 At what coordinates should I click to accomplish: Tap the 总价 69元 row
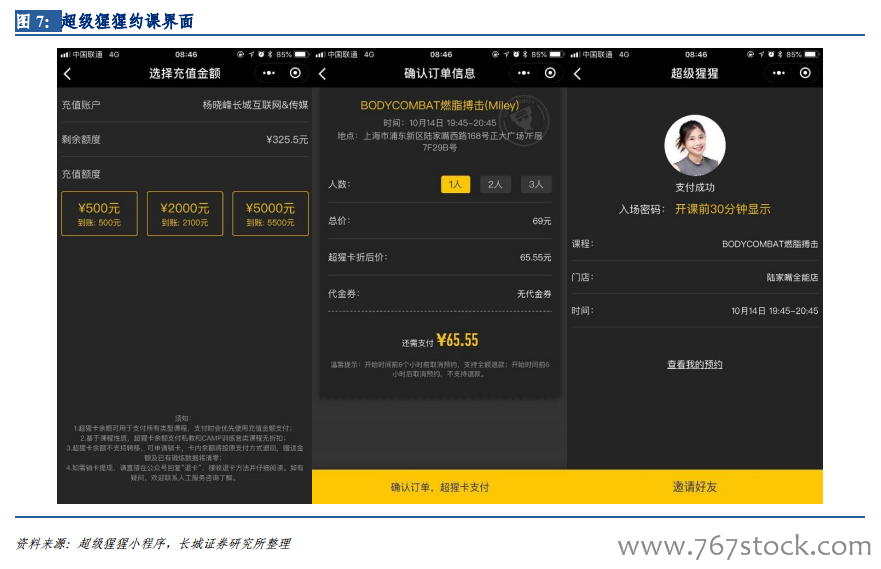pos(440,221)
